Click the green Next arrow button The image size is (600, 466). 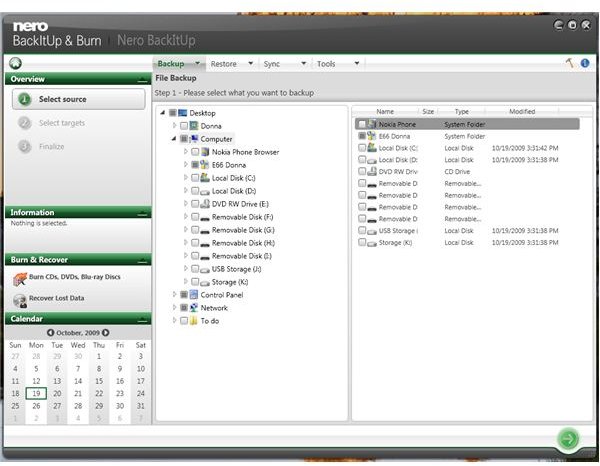click(x=568, y=439)
